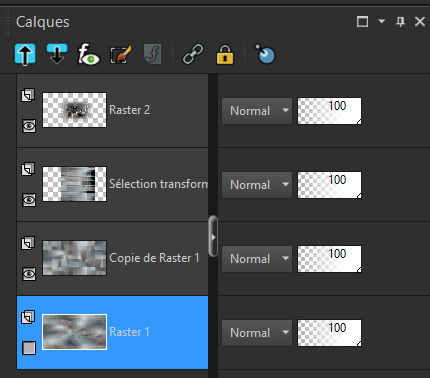The image size is (430, 378).
Task: Select the Sélection transformée layer name
Action: (158, 184)
